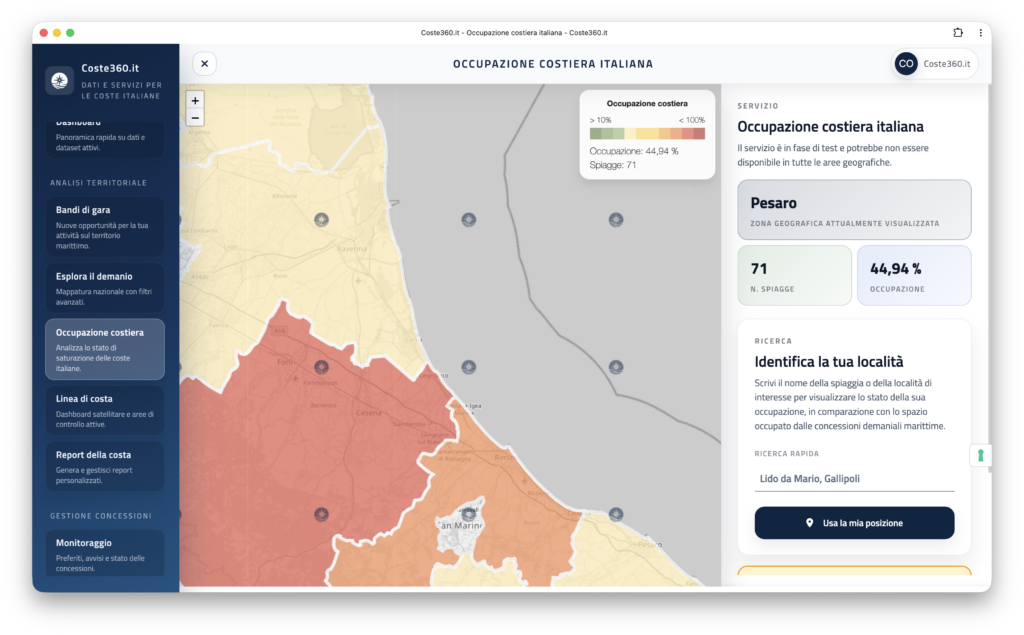This screenshot has width=1024, height=635.
Task: Click the red end of occupancy legend
Action: 699,133
